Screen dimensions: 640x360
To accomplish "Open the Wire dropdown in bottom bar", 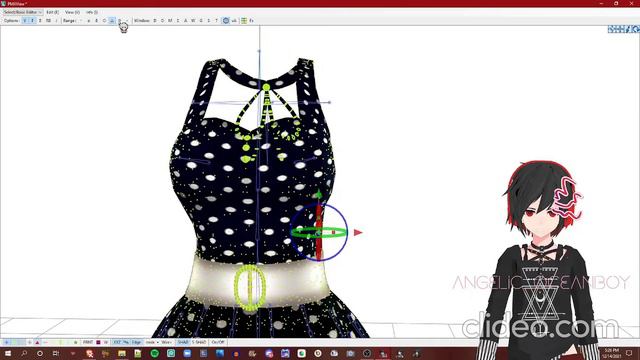I will 167,342.
